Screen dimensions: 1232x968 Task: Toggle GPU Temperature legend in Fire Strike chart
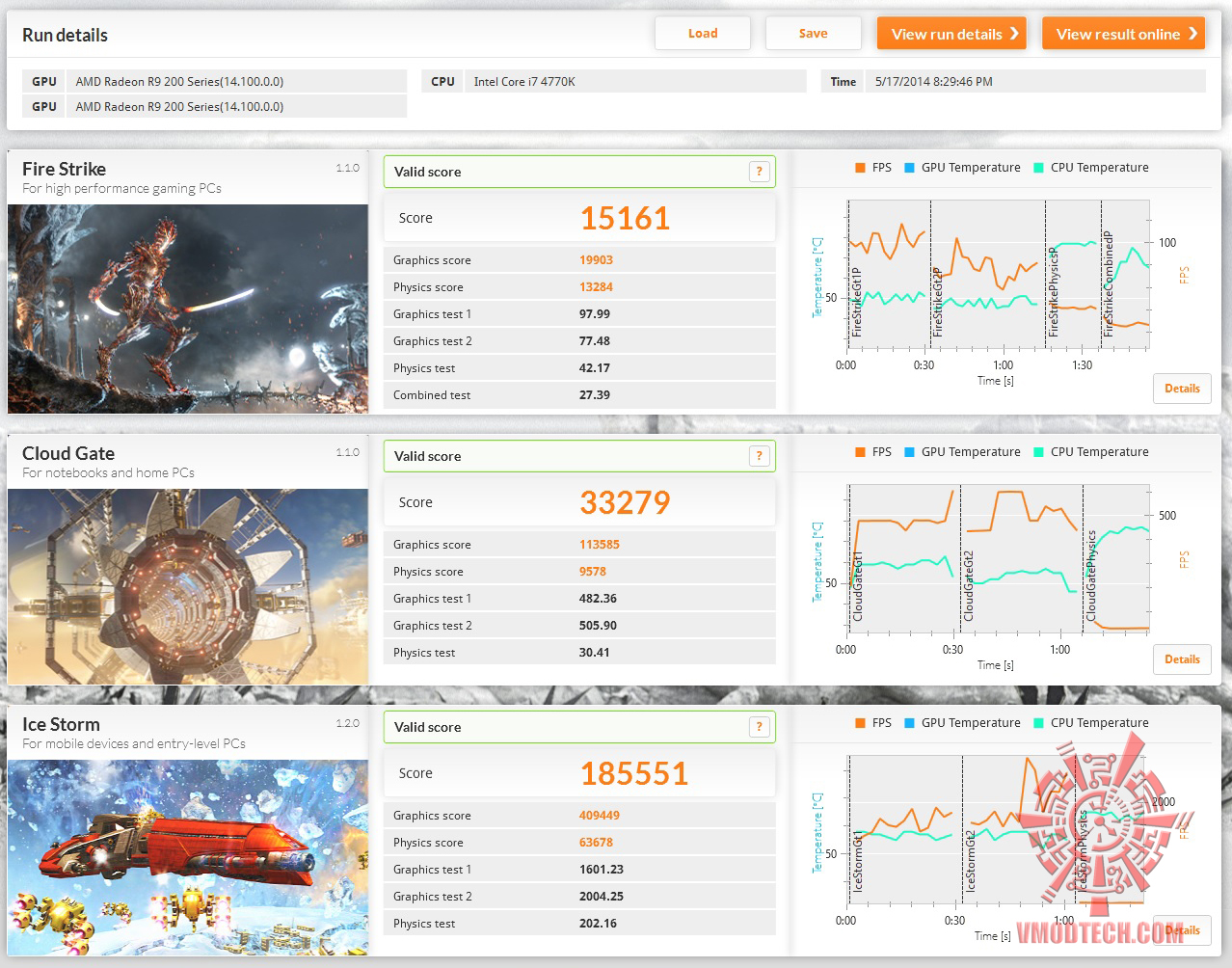click(962, 168)
